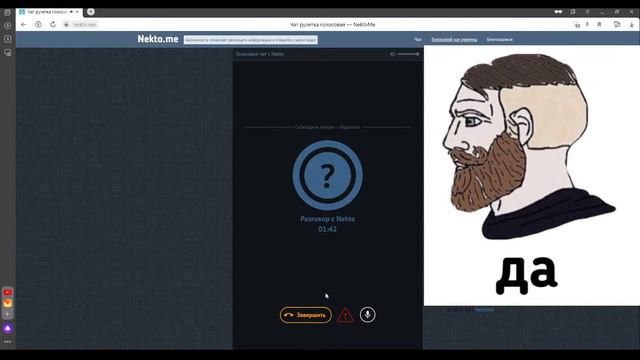Click the blue link below the meme image
The image size is (640, 360).
(x=484, y=310)
